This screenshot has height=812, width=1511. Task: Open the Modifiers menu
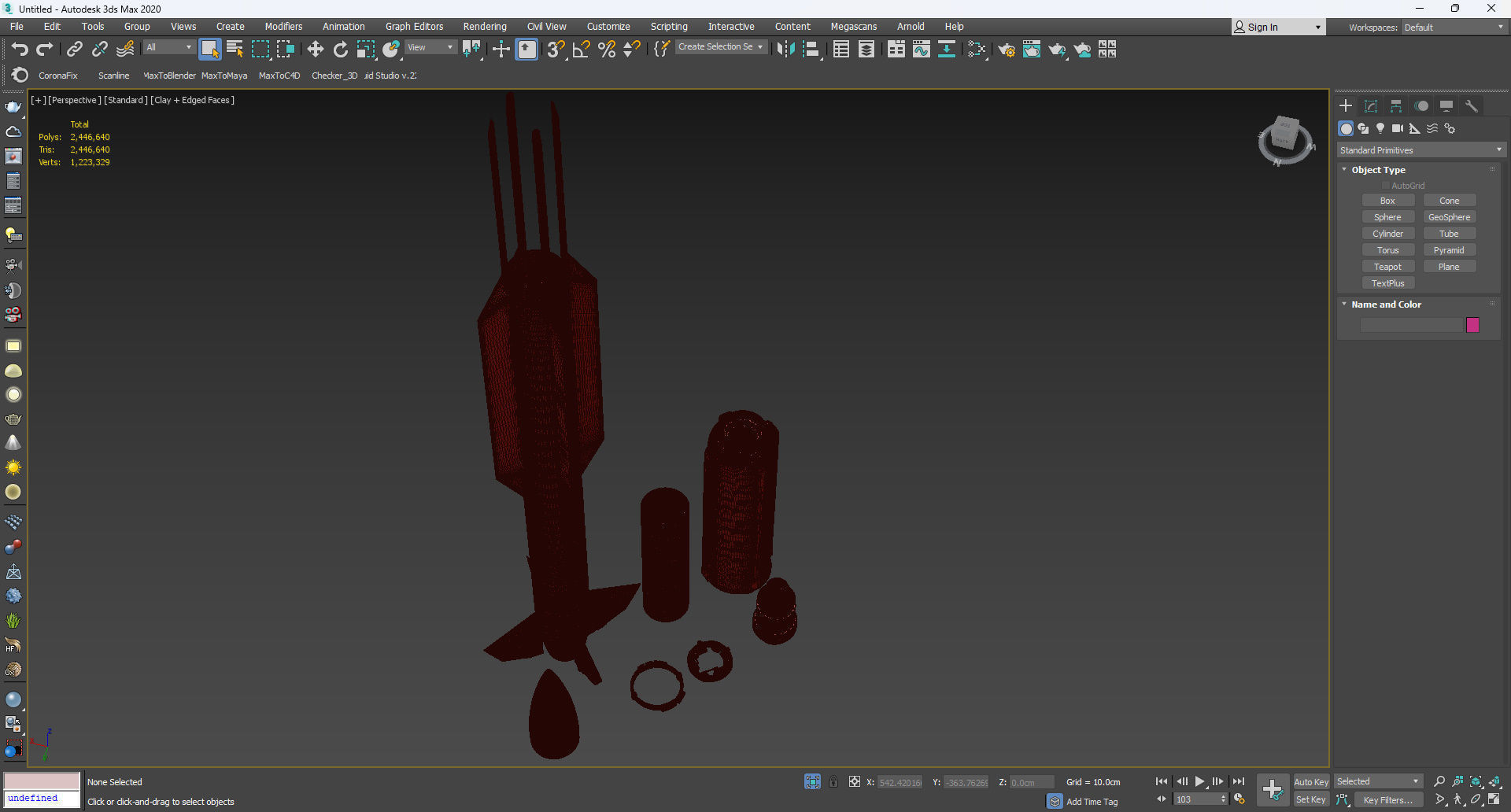283,27
